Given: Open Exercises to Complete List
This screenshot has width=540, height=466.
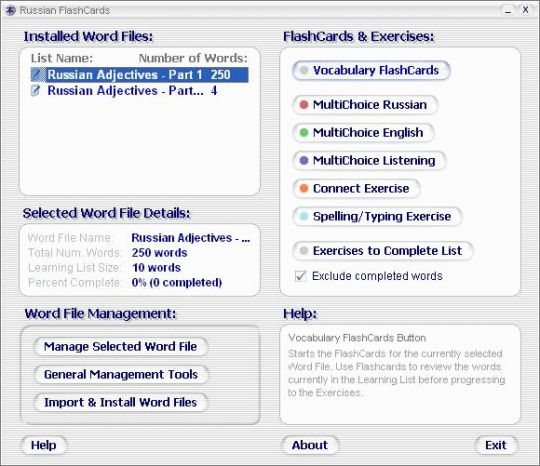Looking at the screenshot, I should point(383,251).
